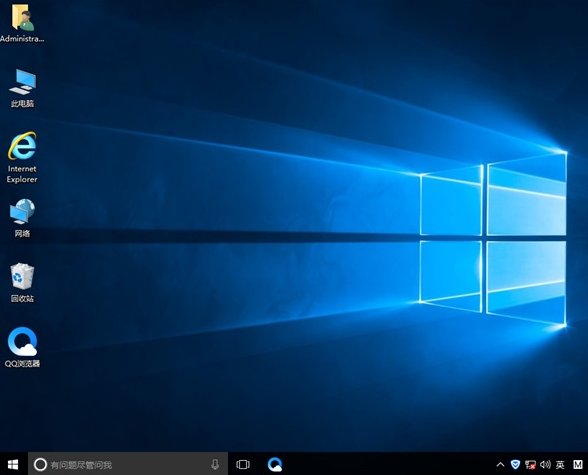Expand hidden system tray icons chevron
This screenshot has height=475, width=588.
point(500,465)
